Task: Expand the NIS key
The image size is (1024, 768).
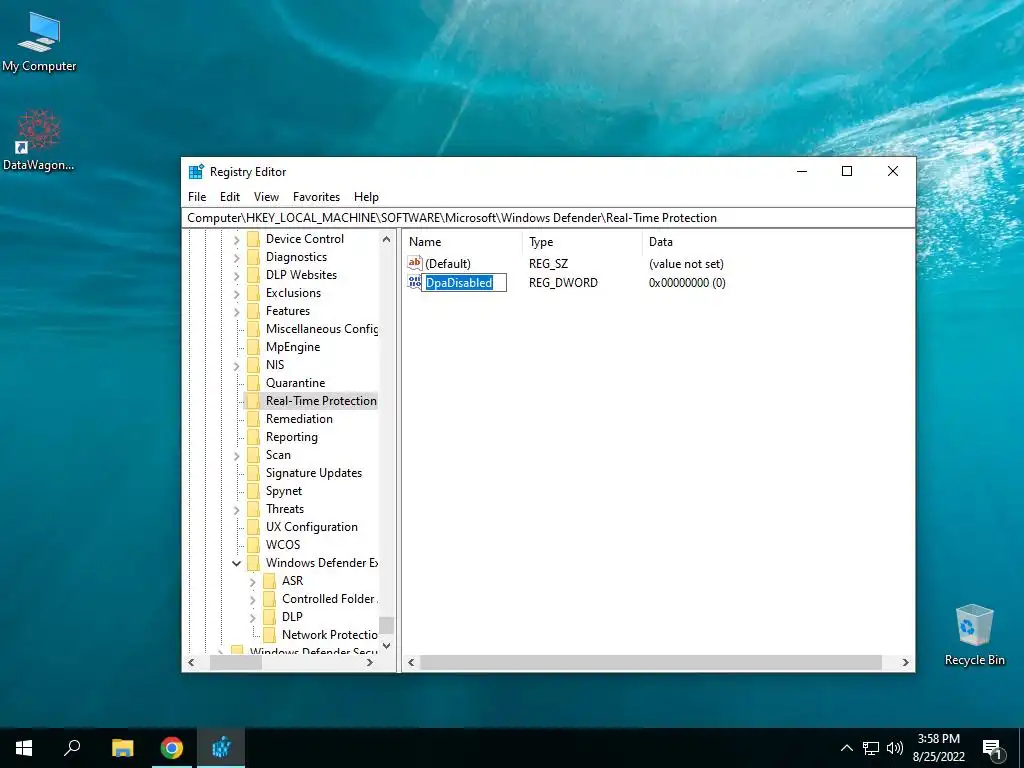Action: click(236, 365)
